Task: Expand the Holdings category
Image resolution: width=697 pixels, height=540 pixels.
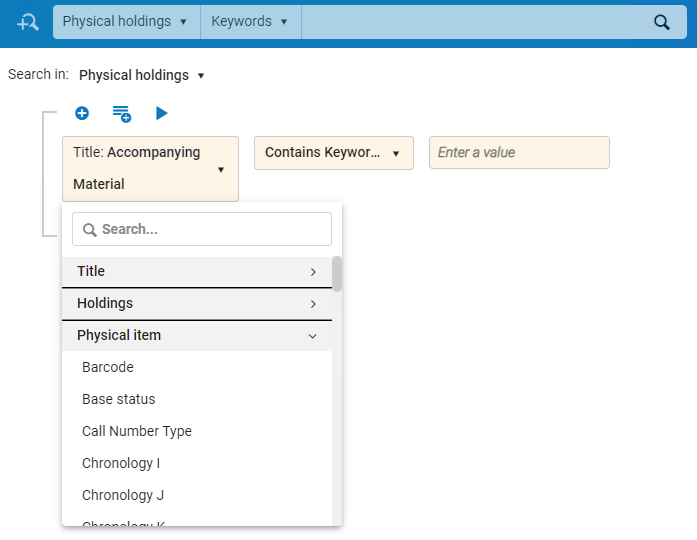Action: tap(197, 304)
